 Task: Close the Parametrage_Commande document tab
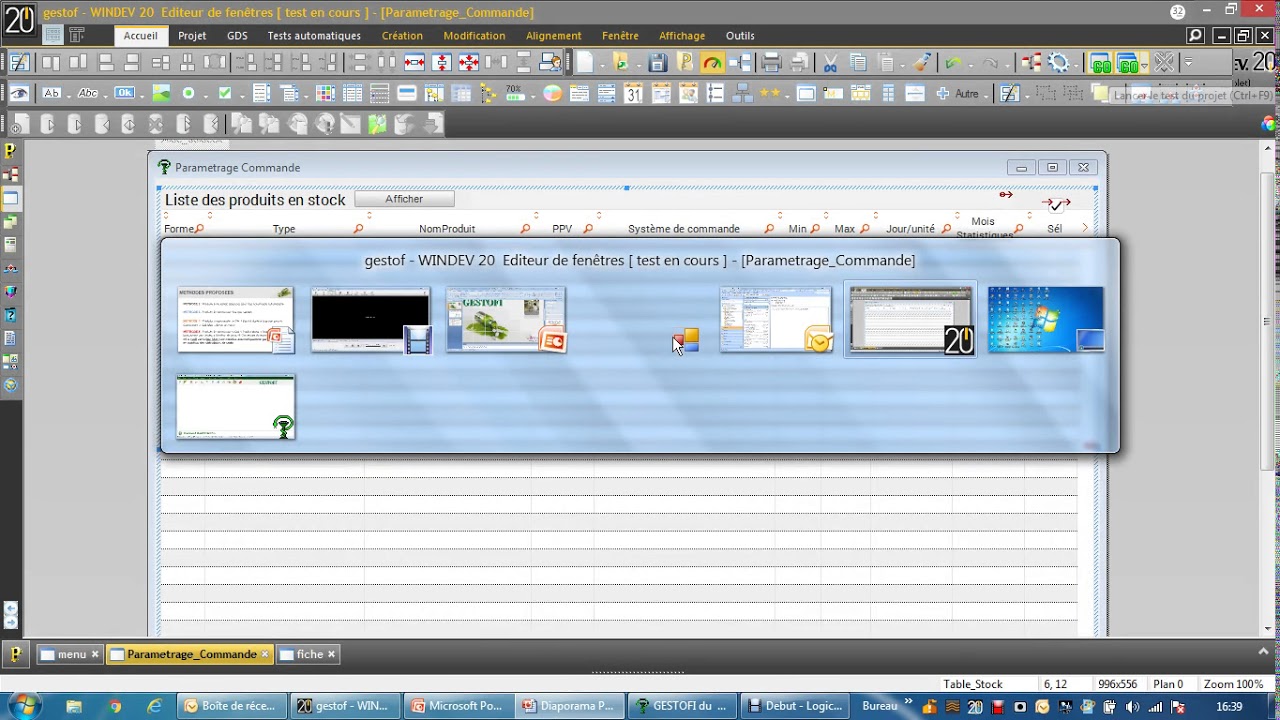click(x=265, y=654)
